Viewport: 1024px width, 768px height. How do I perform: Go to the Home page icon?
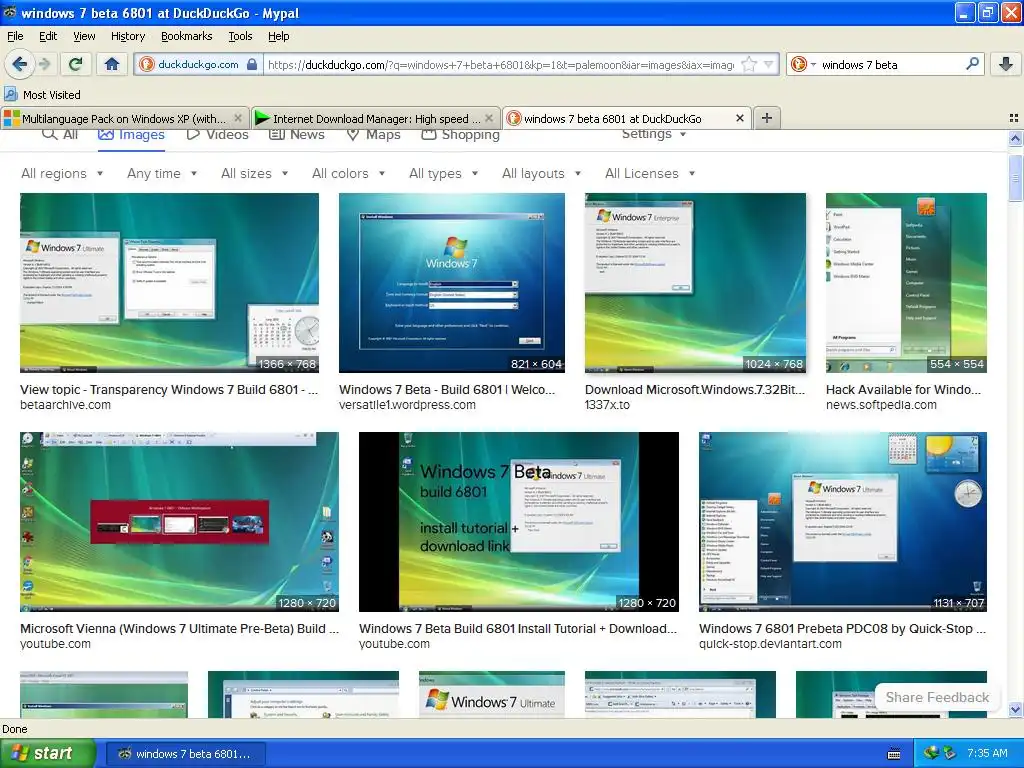coord(112,64)
